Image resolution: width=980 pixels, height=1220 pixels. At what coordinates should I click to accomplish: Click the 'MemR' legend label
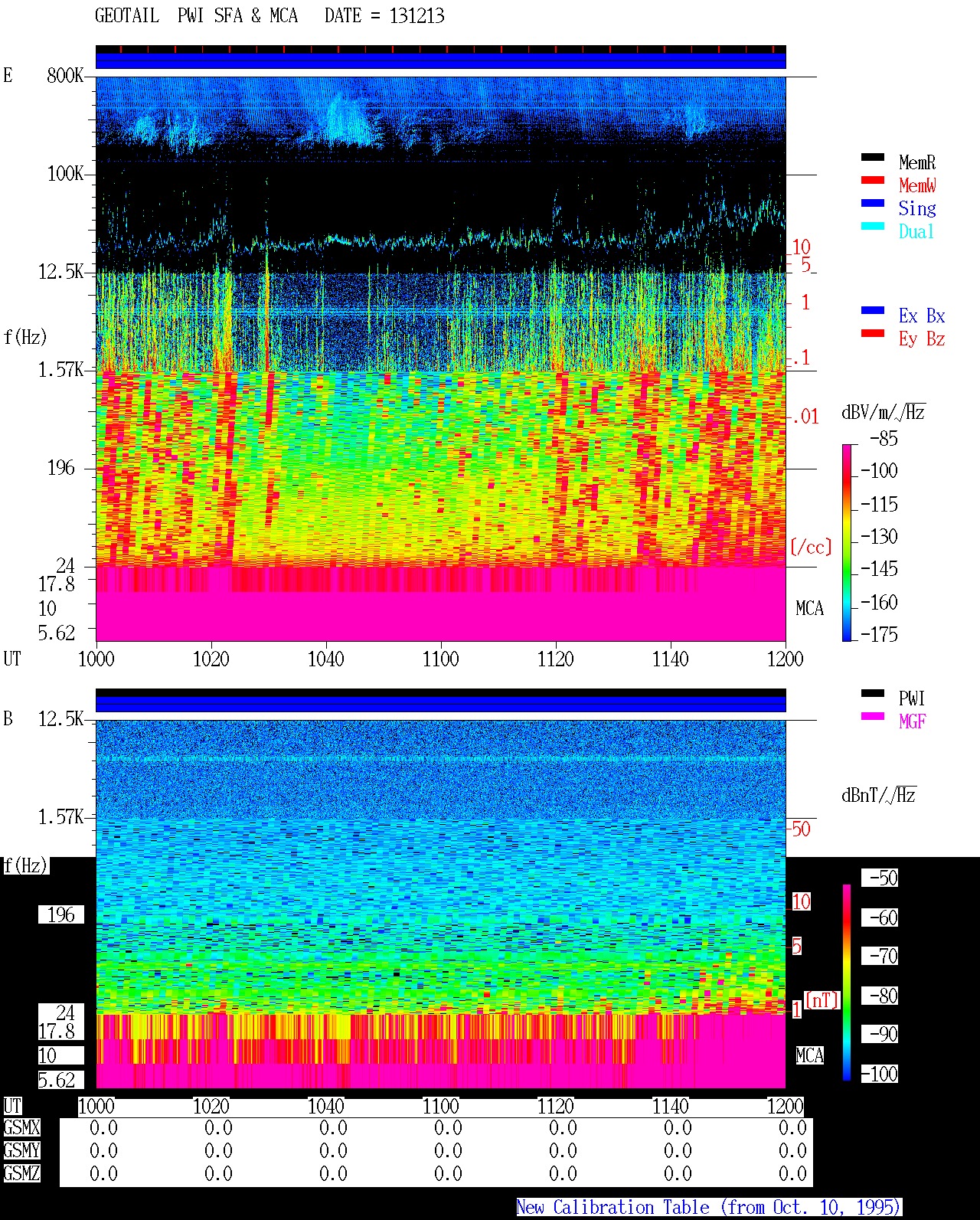917,162
